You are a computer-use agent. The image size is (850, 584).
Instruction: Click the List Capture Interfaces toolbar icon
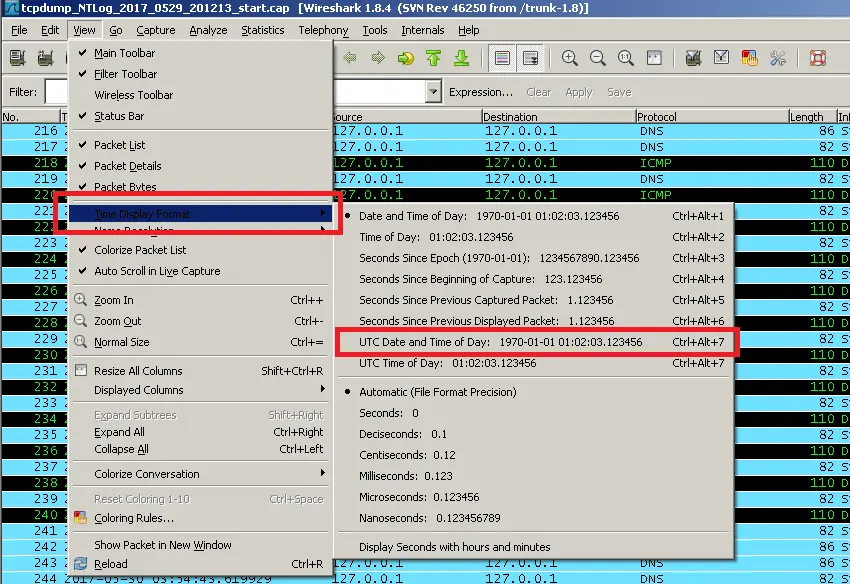[x=17, y=57]
